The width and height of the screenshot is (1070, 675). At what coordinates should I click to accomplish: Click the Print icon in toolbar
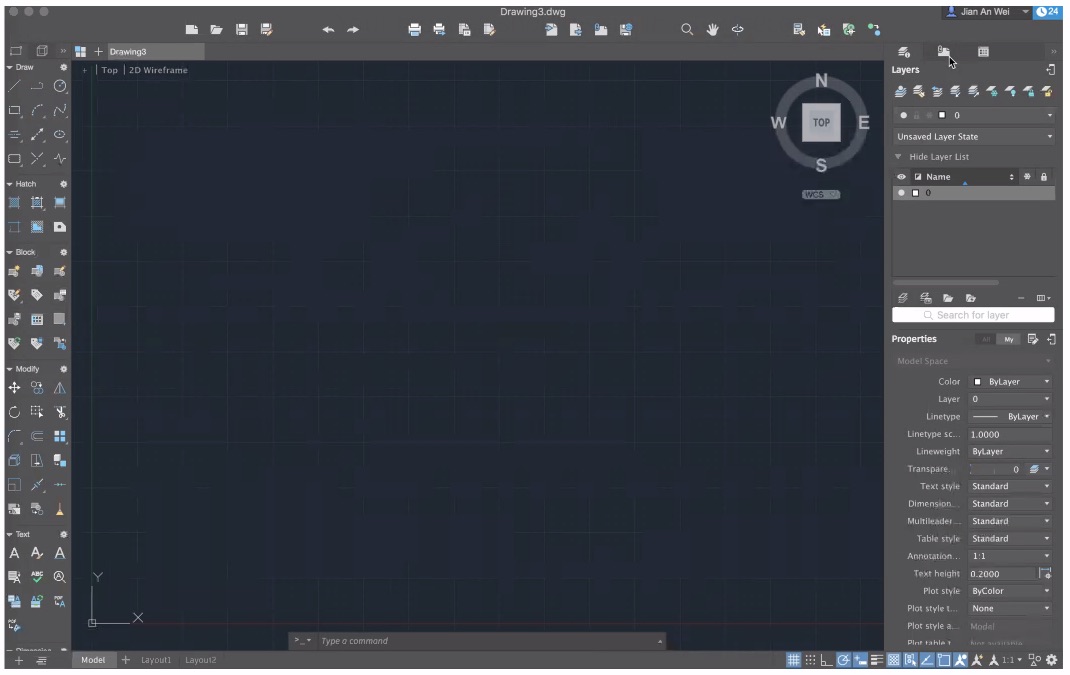[414, 29]
